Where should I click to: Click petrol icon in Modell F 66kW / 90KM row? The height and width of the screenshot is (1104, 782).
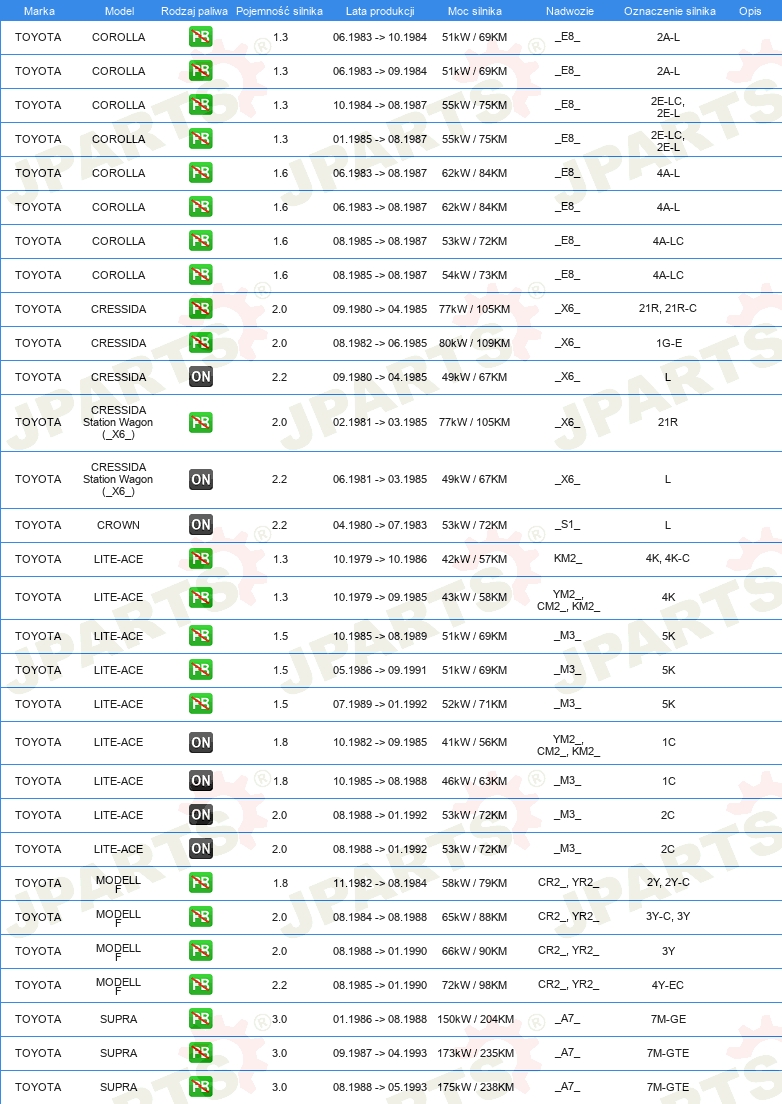pos(201,951)
